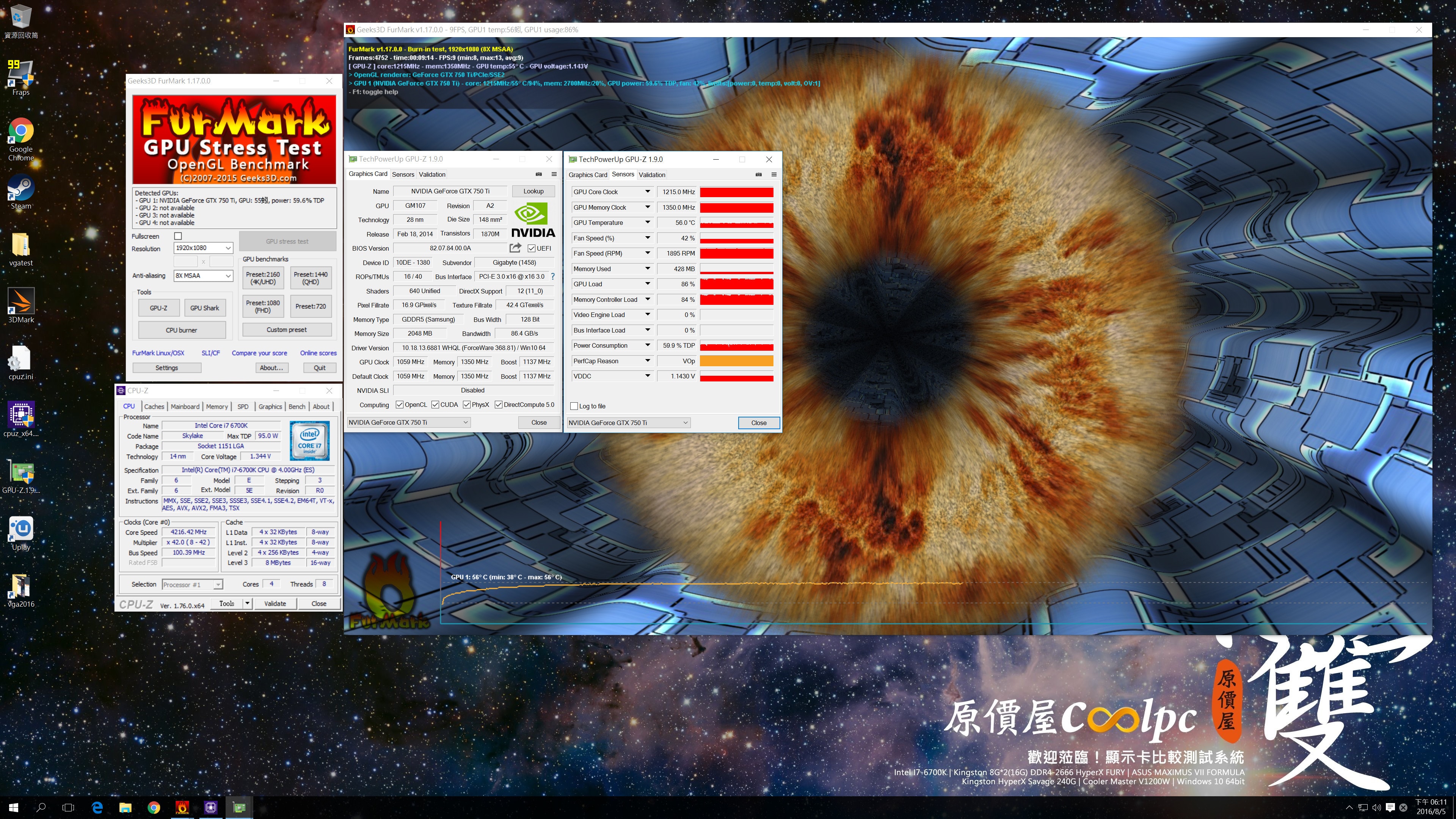
Task: Switch to CPU-Z taskbar icon
Action: point(211,807)
